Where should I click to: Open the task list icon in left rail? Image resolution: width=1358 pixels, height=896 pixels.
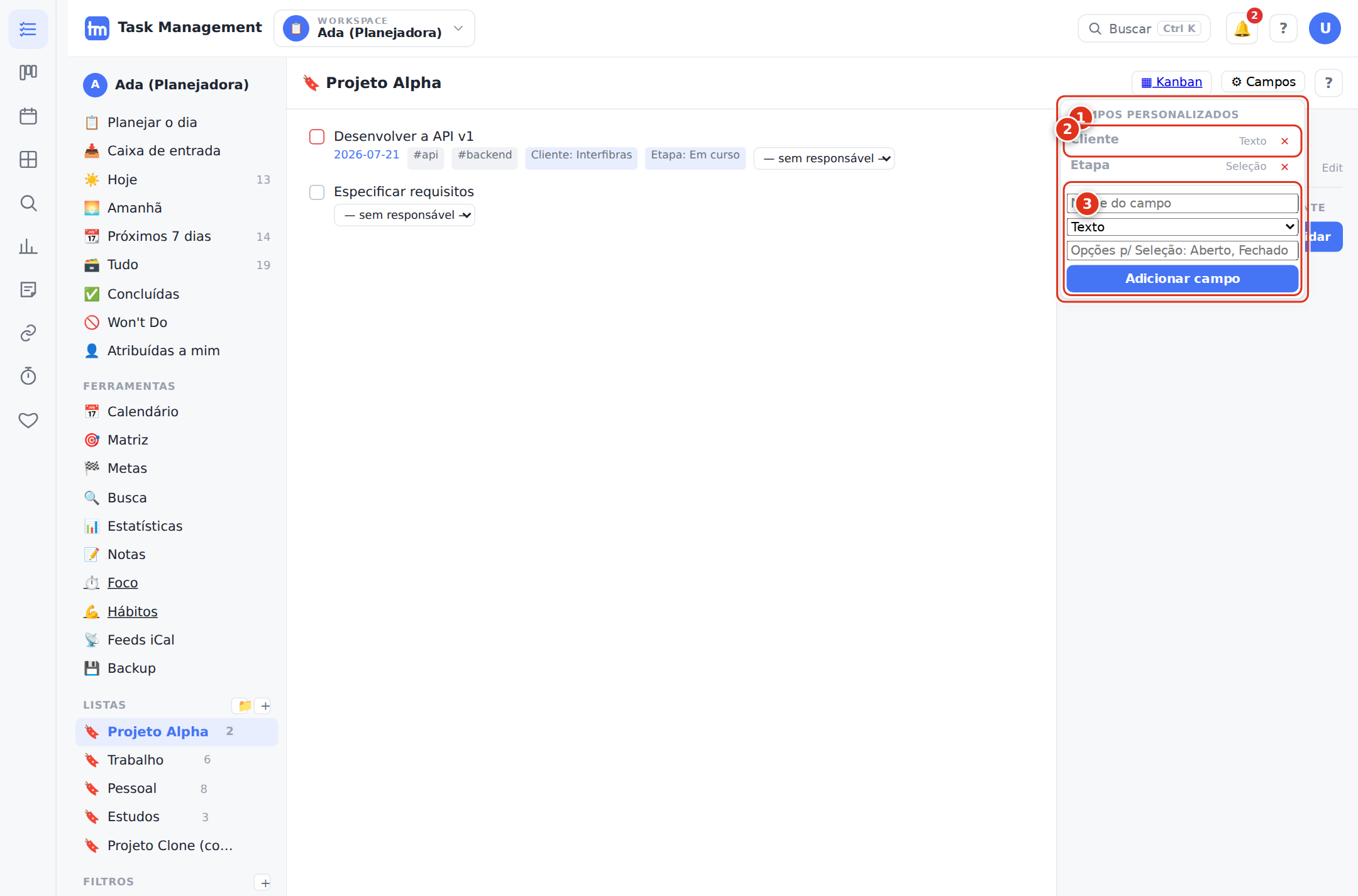[28, 29]
